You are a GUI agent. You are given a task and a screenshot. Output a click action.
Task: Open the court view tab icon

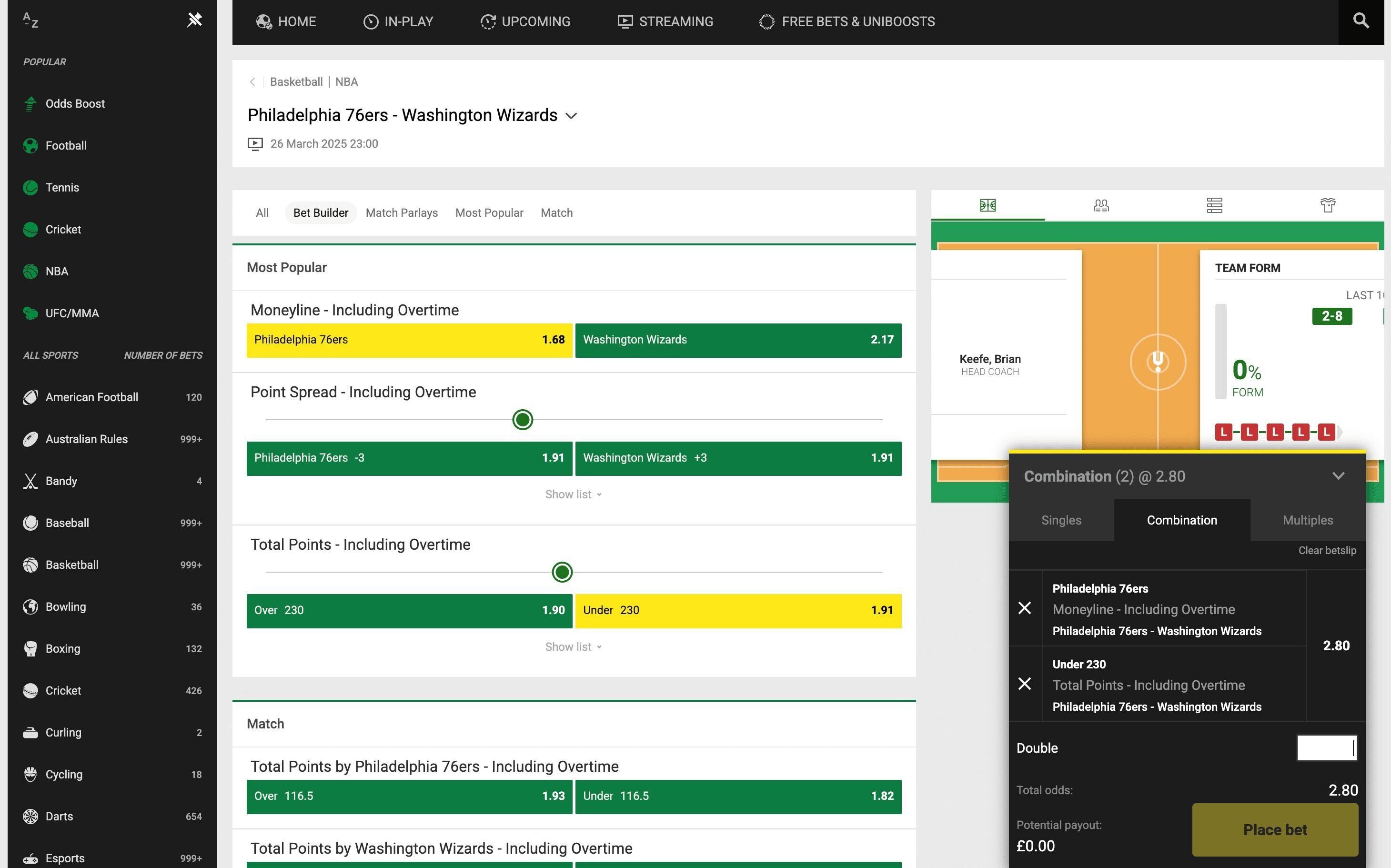[988, 205]
